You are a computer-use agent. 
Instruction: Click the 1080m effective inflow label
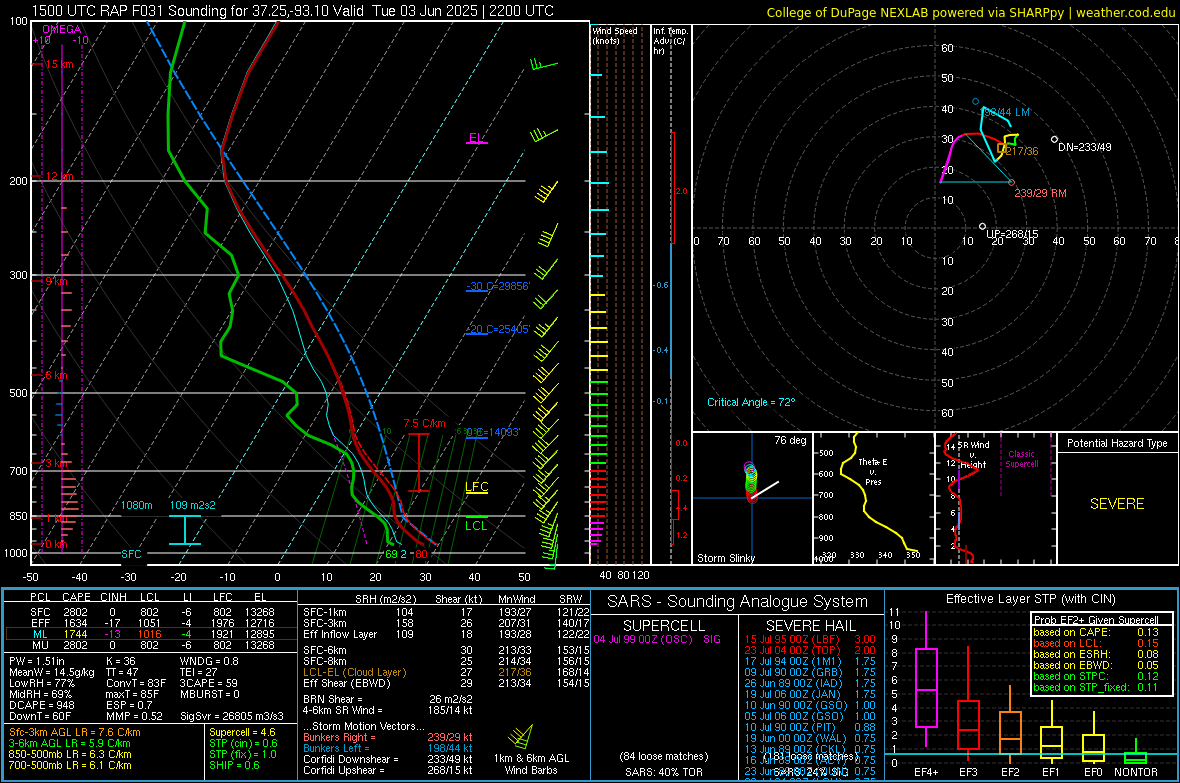[x=137, y=505]
